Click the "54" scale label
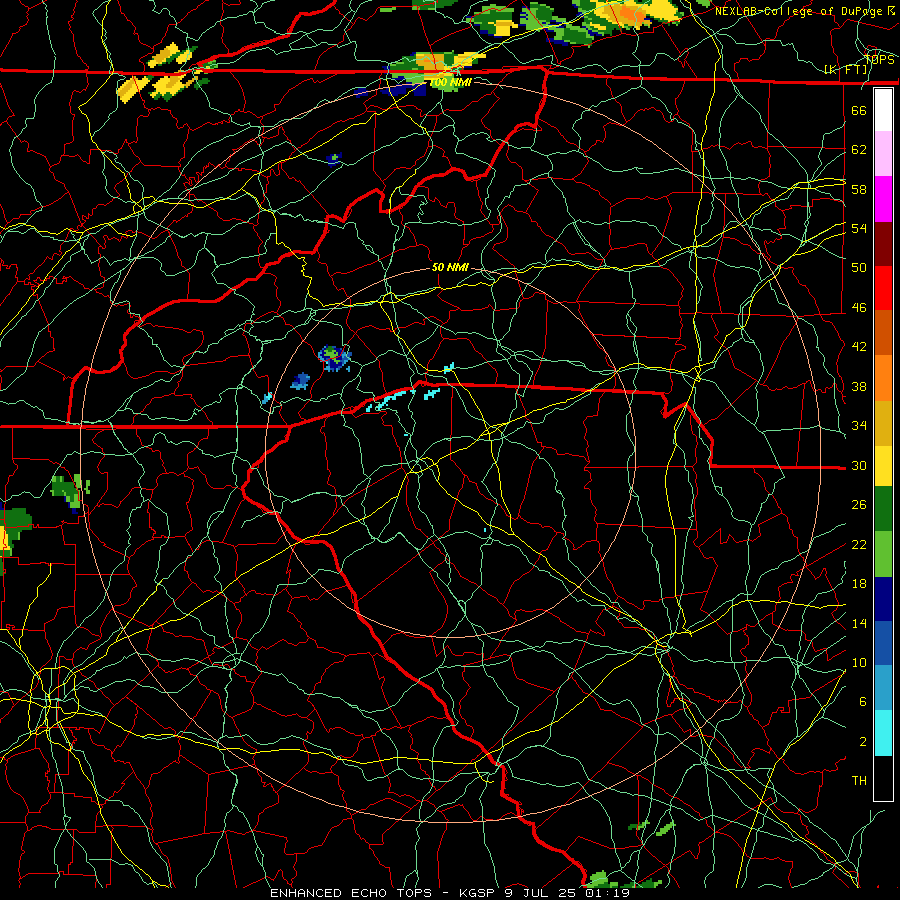 [859, 228]
